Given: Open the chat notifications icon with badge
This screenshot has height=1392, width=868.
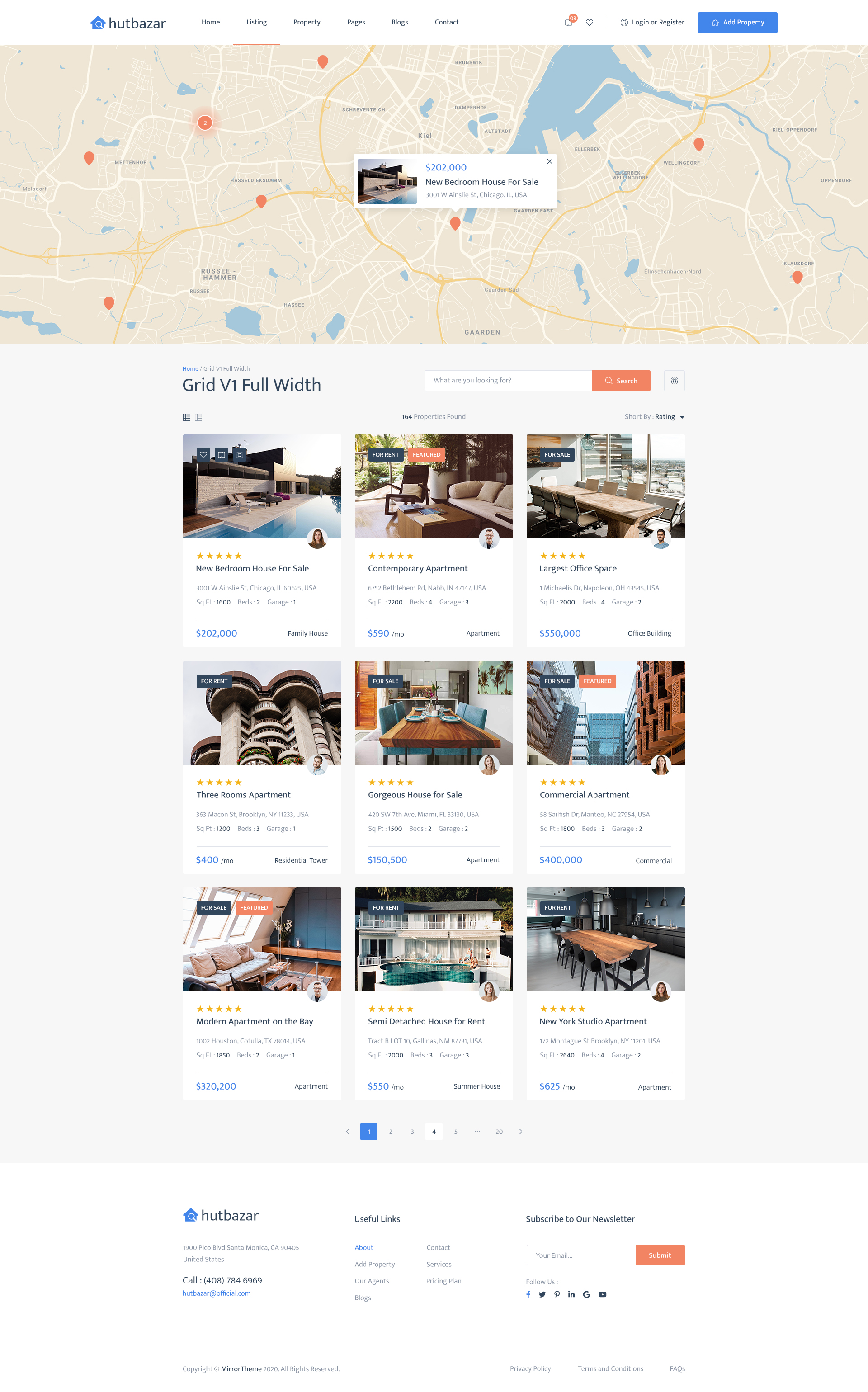Looking at the screenshot, I should coord(569,23).
